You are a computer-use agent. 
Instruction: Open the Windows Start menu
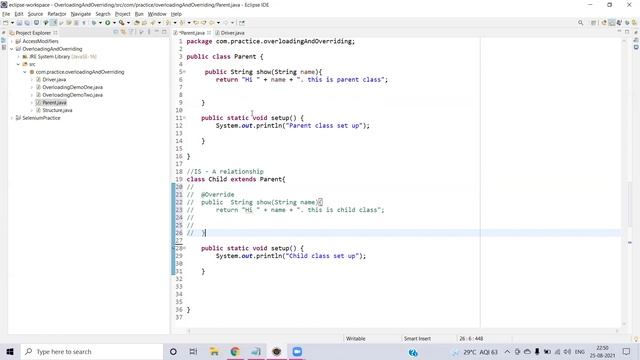tap(10, 351)
